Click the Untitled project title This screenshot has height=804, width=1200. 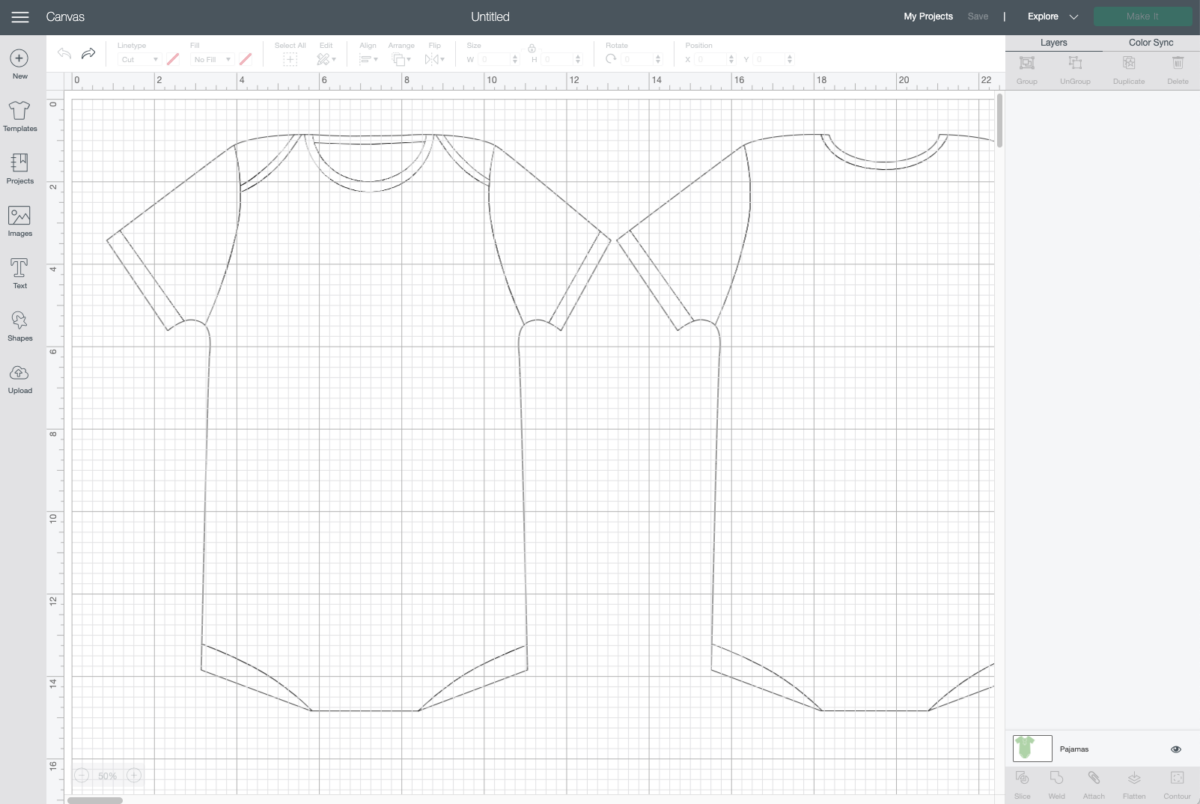tap(490, 17)
